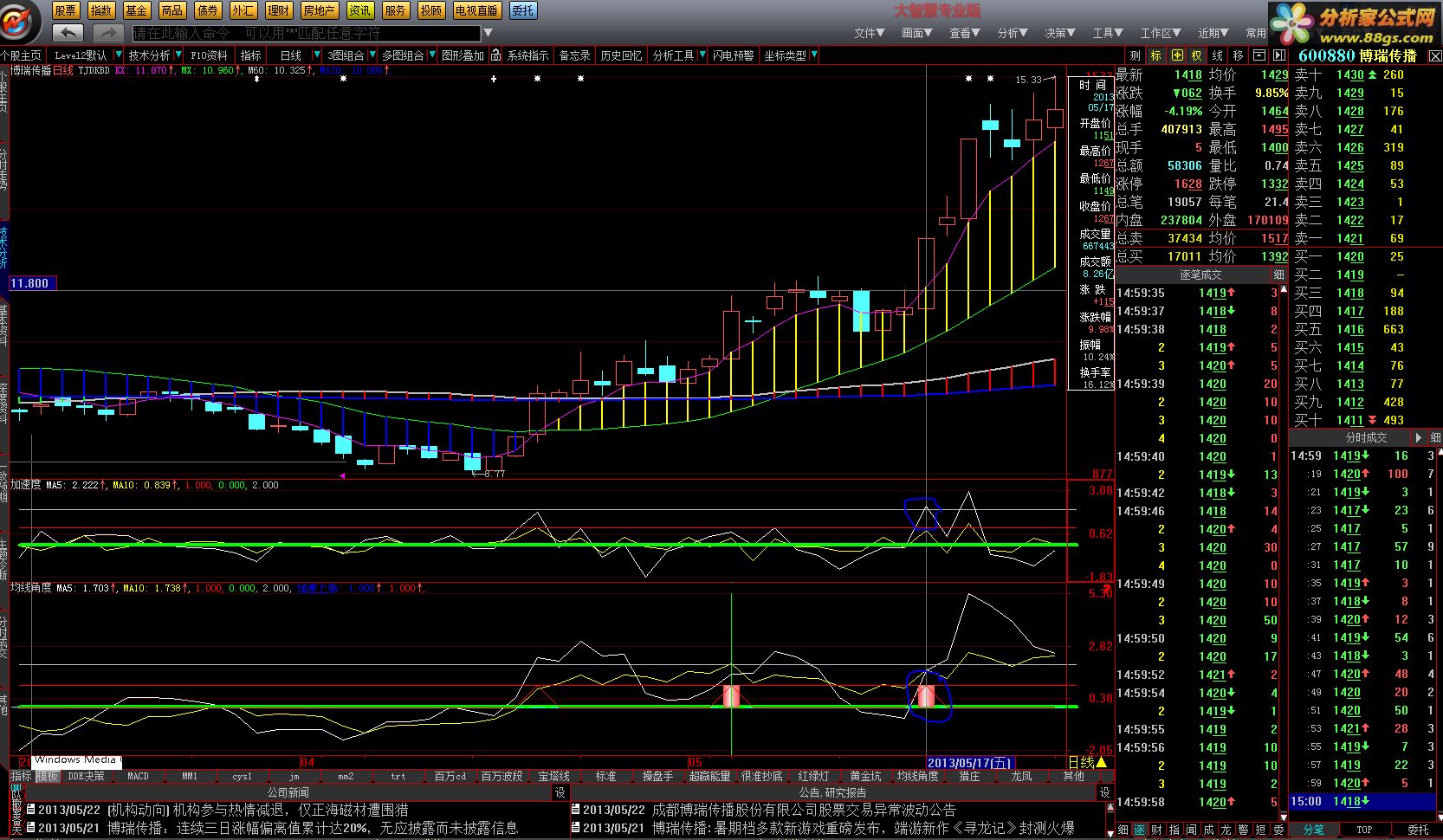This screenshot has width=1443, height=840.
Task: Toggle the 标 marker tool icon
Action: pos(1155,55)
